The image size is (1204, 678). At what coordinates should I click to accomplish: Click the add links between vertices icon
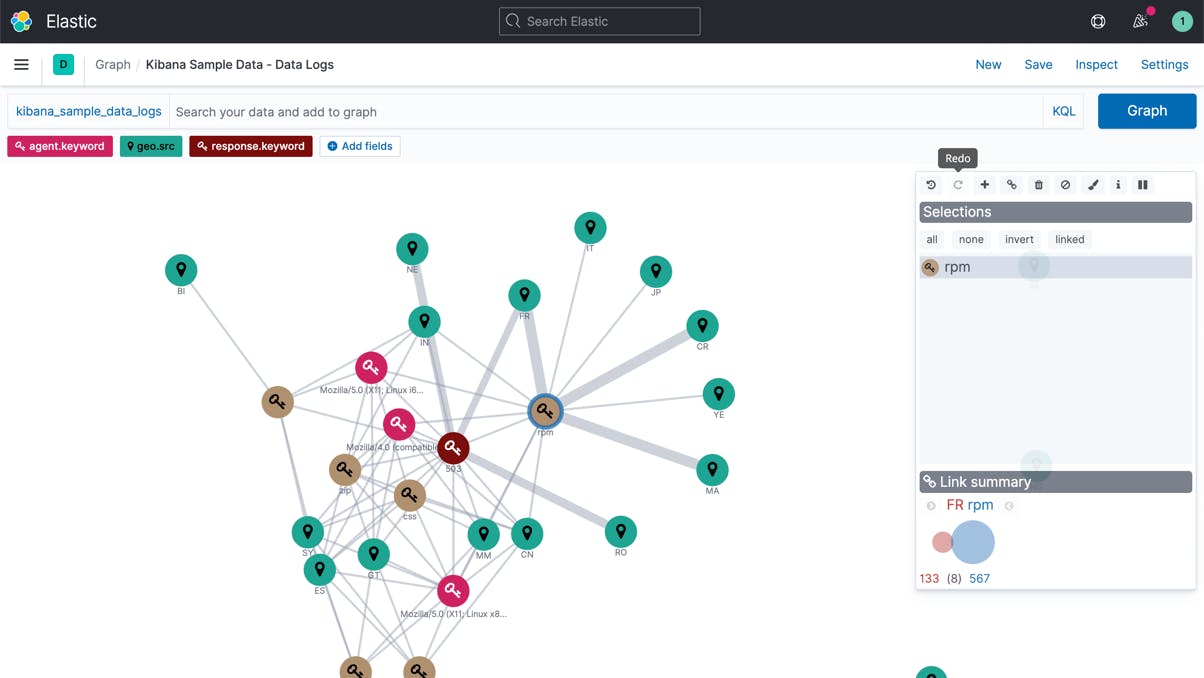[1012, 185]
